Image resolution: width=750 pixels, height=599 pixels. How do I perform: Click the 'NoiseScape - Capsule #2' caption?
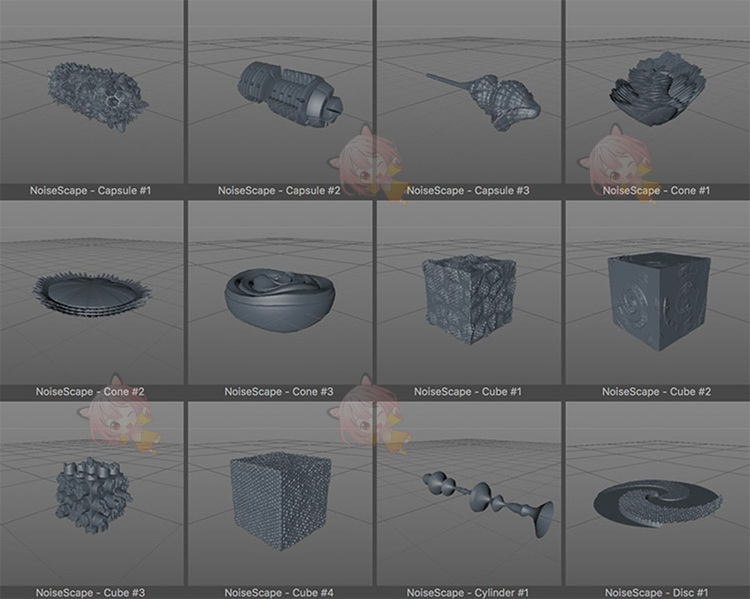point(279,190)
